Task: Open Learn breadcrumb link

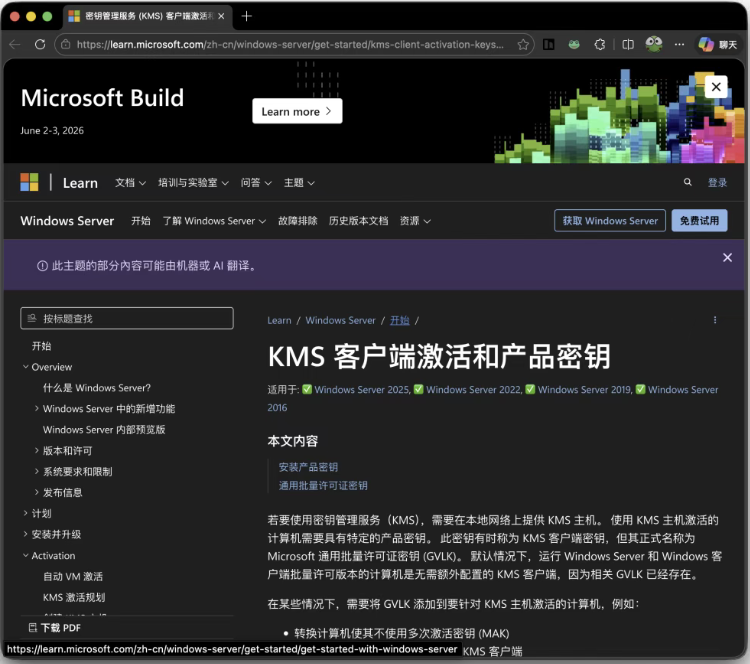Action: [x=279, y=321]
